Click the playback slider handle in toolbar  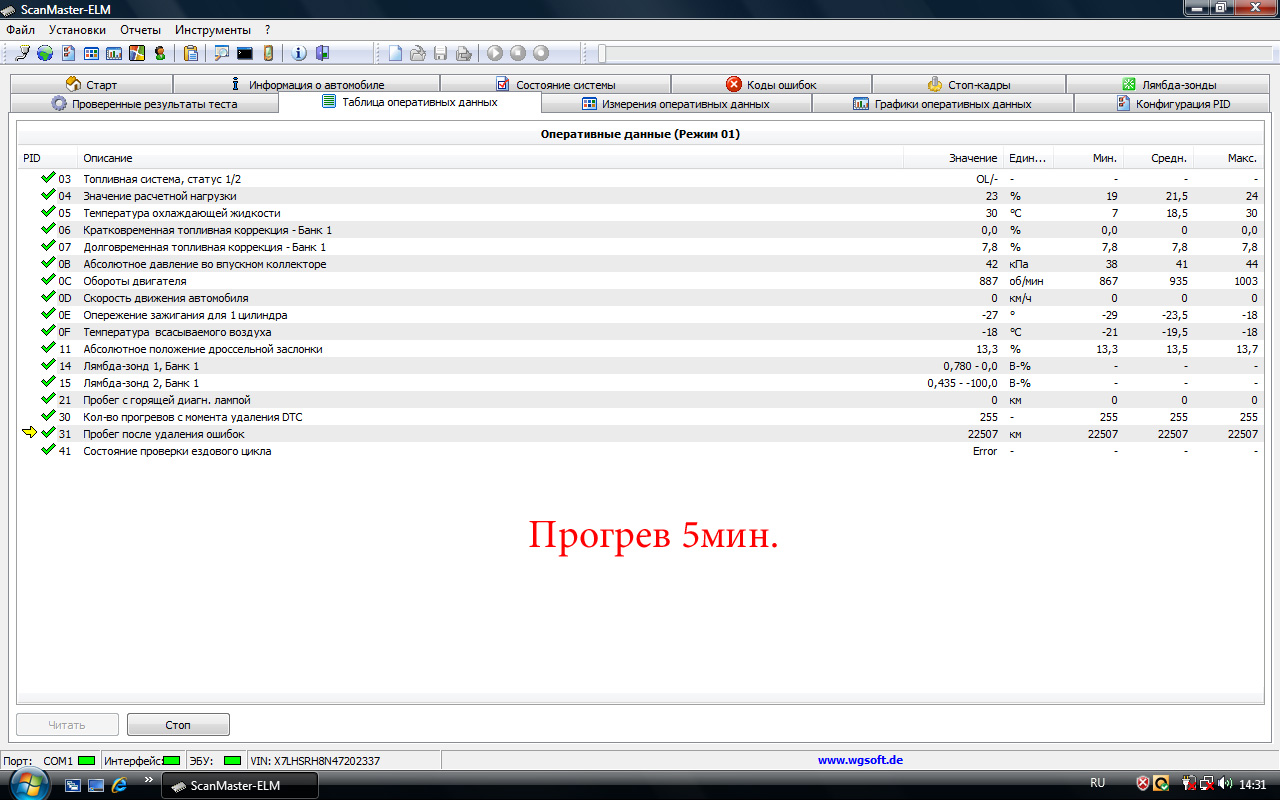coord(601,53)
